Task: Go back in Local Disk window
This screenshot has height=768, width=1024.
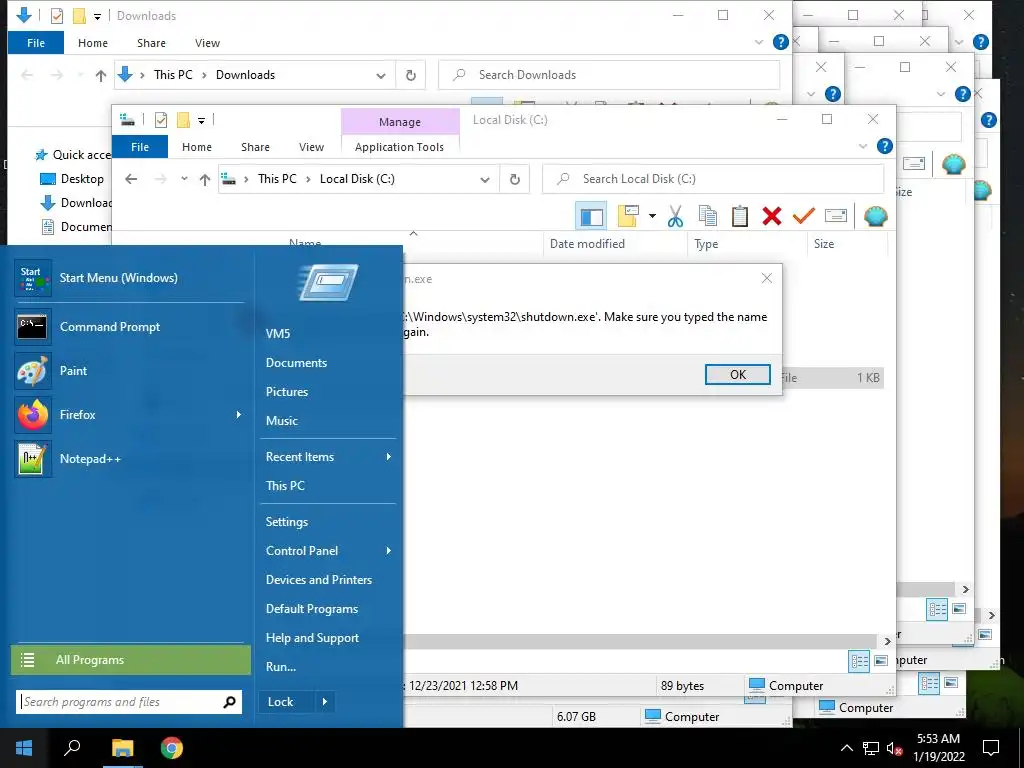Action: tap(131, 179)
